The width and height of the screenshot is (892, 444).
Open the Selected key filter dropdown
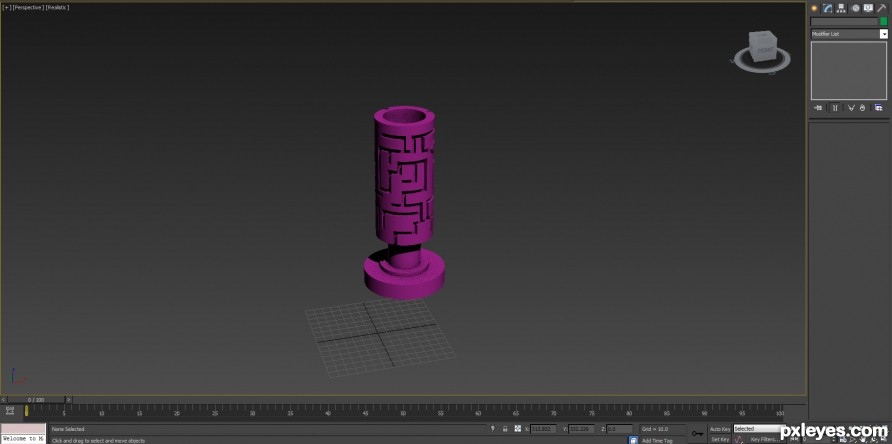pyautogui.click(x=759, y=429)
